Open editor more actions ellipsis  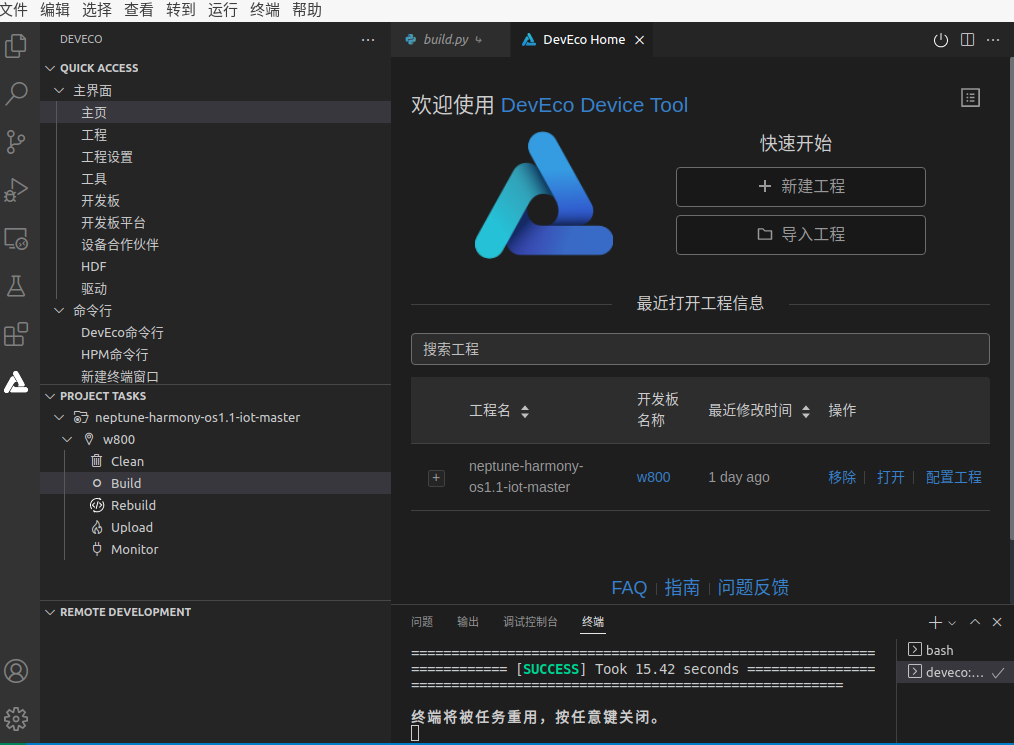pyautogui.click(x=993, y=40)
